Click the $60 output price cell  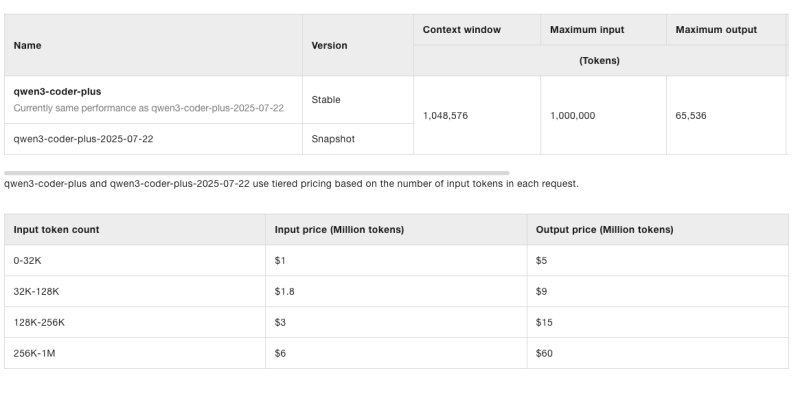pos(658,353)
